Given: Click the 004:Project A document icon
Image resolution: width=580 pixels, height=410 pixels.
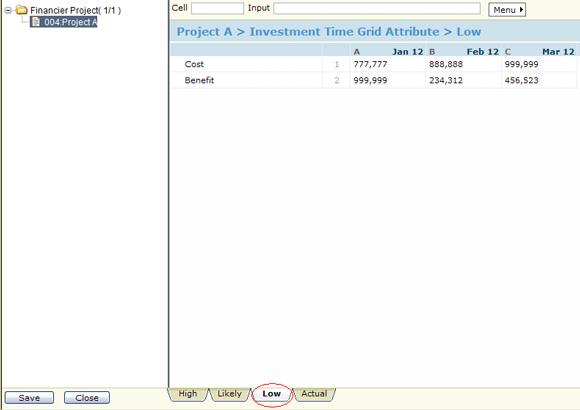Looking at the screenshot, I should 36,22.
